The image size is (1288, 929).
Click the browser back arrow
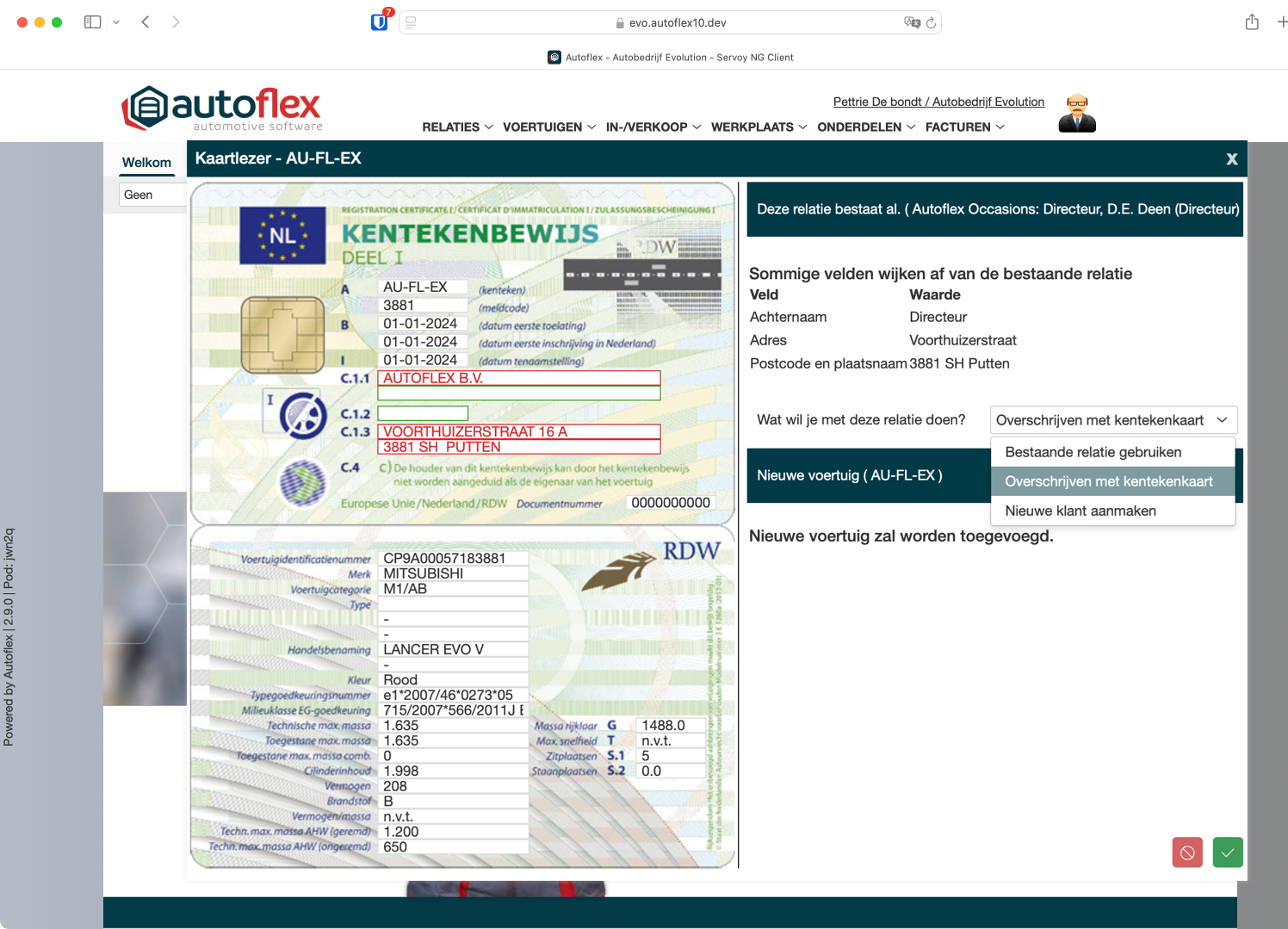[146, 22]
